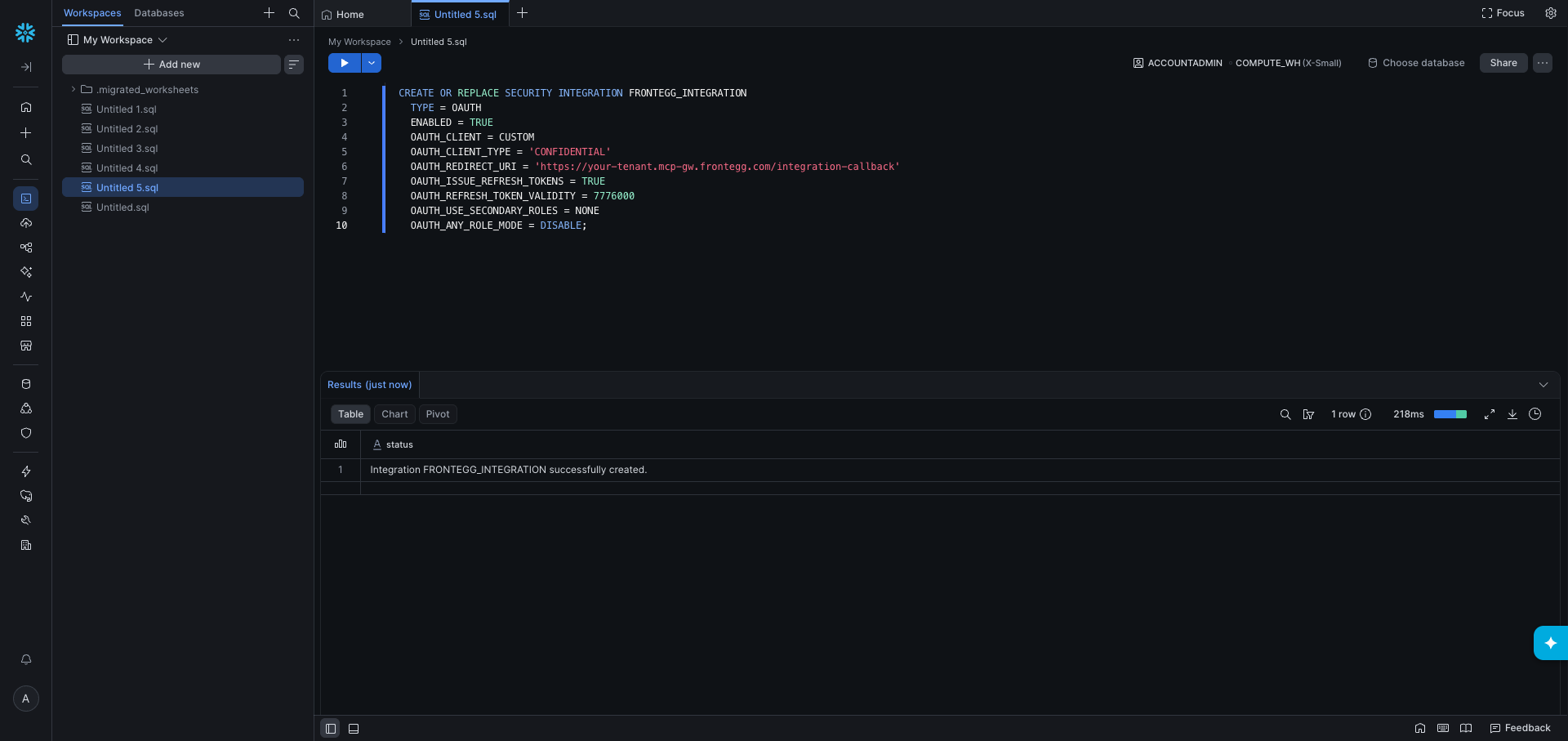Open the user avatar A menu

click(26, 699)
